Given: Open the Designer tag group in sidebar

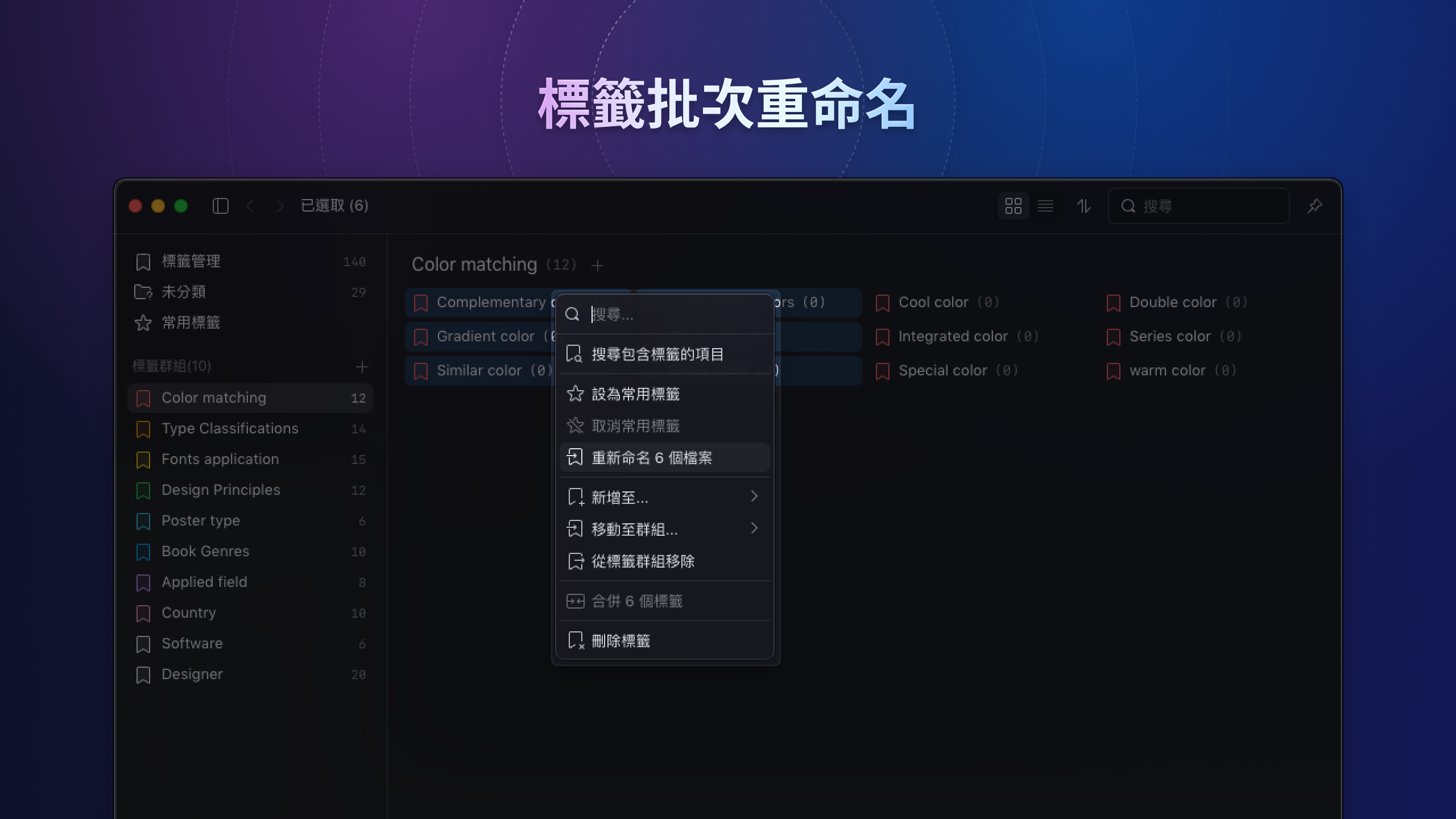Looking at the screenshot, I should 192,674.
